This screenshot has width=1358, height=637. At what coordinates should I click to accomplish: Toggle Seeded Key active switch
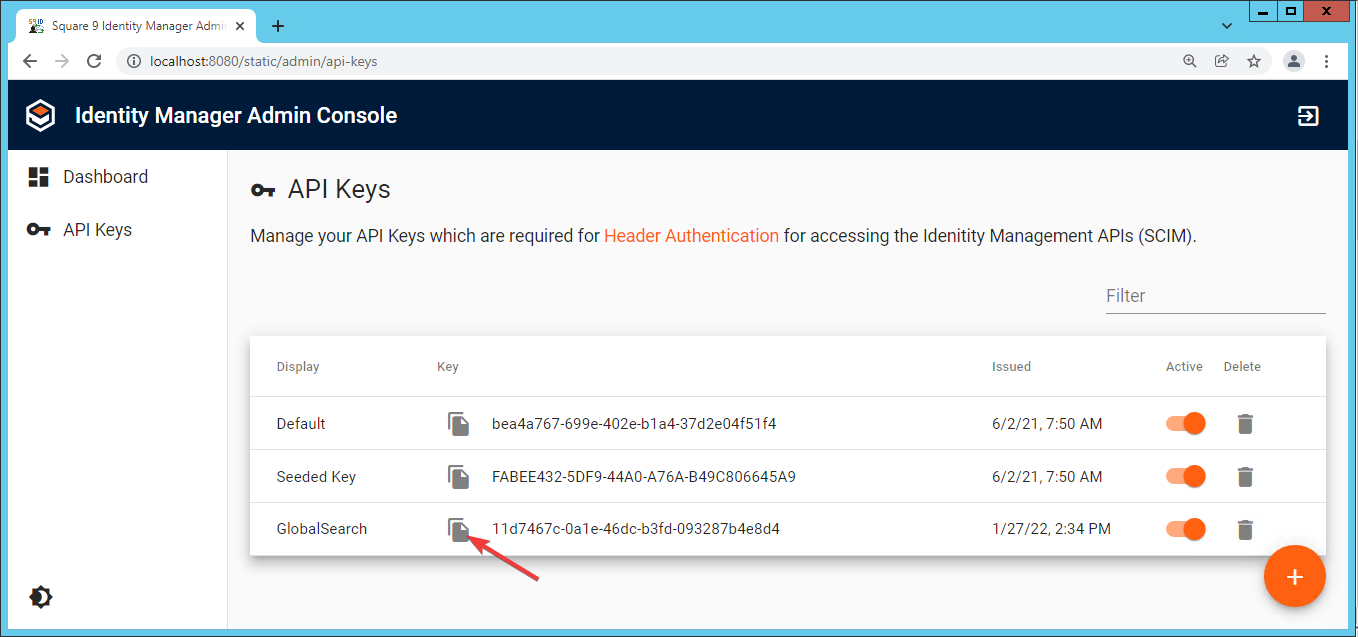1185,477
